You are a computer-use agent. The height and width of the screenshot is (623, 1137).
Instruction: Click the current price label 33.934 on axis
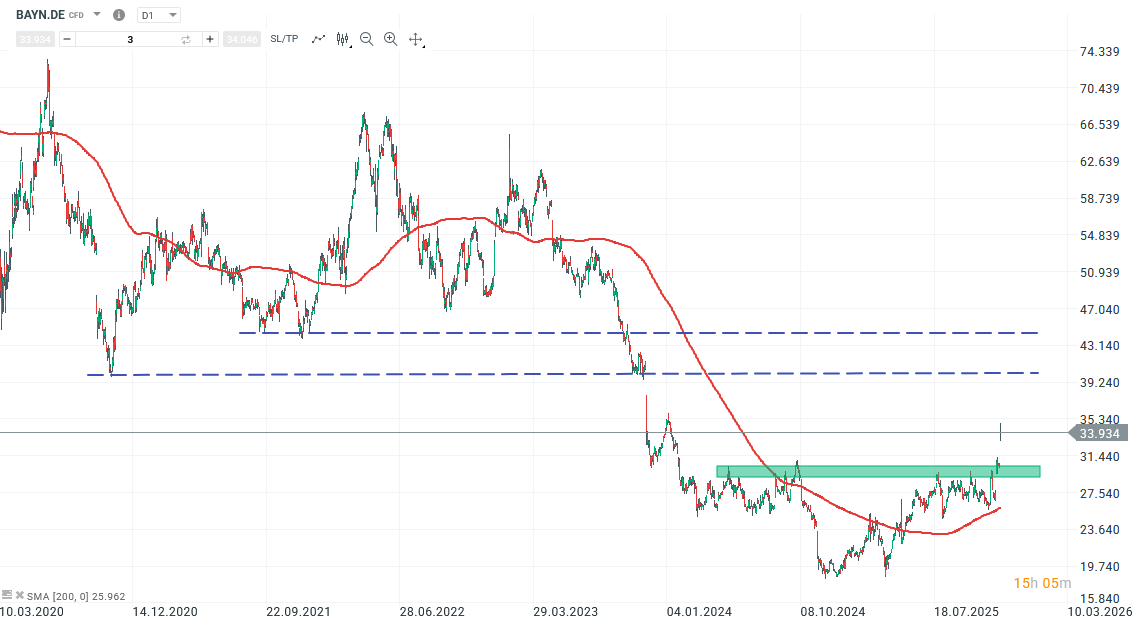pos(1100,434)
